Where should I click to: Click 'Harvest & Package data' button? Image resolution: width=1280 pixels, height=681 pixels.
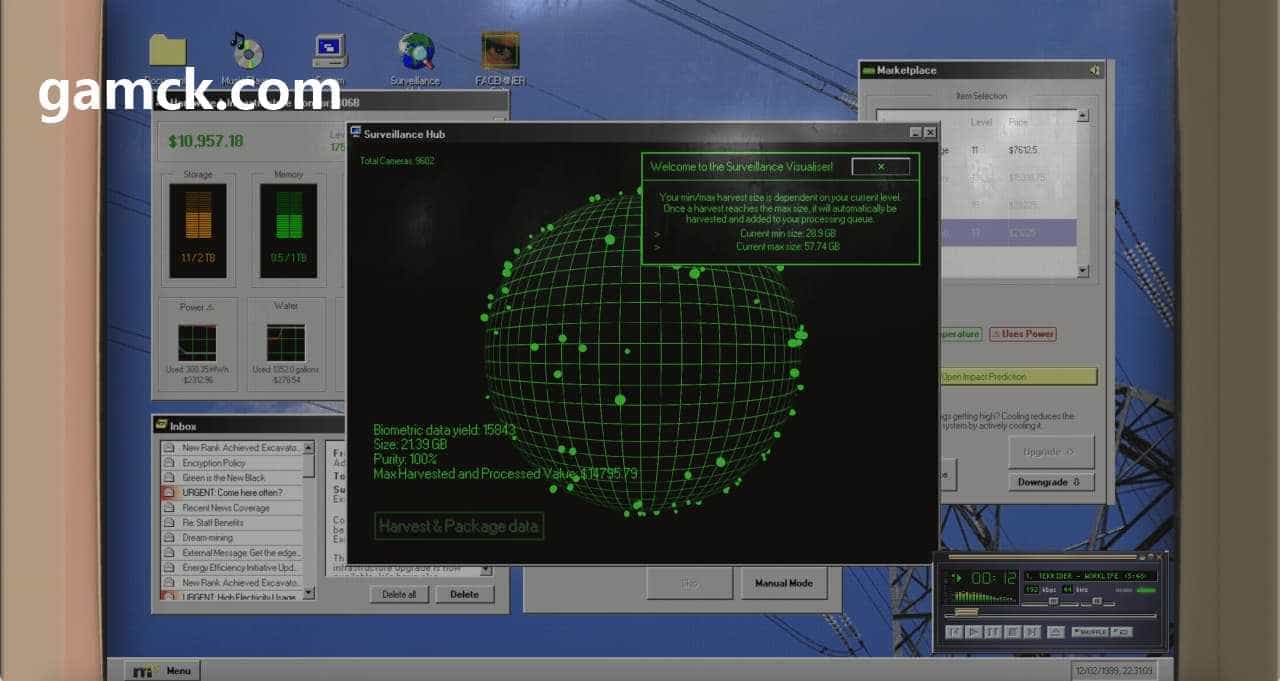(x=460, y=526)
